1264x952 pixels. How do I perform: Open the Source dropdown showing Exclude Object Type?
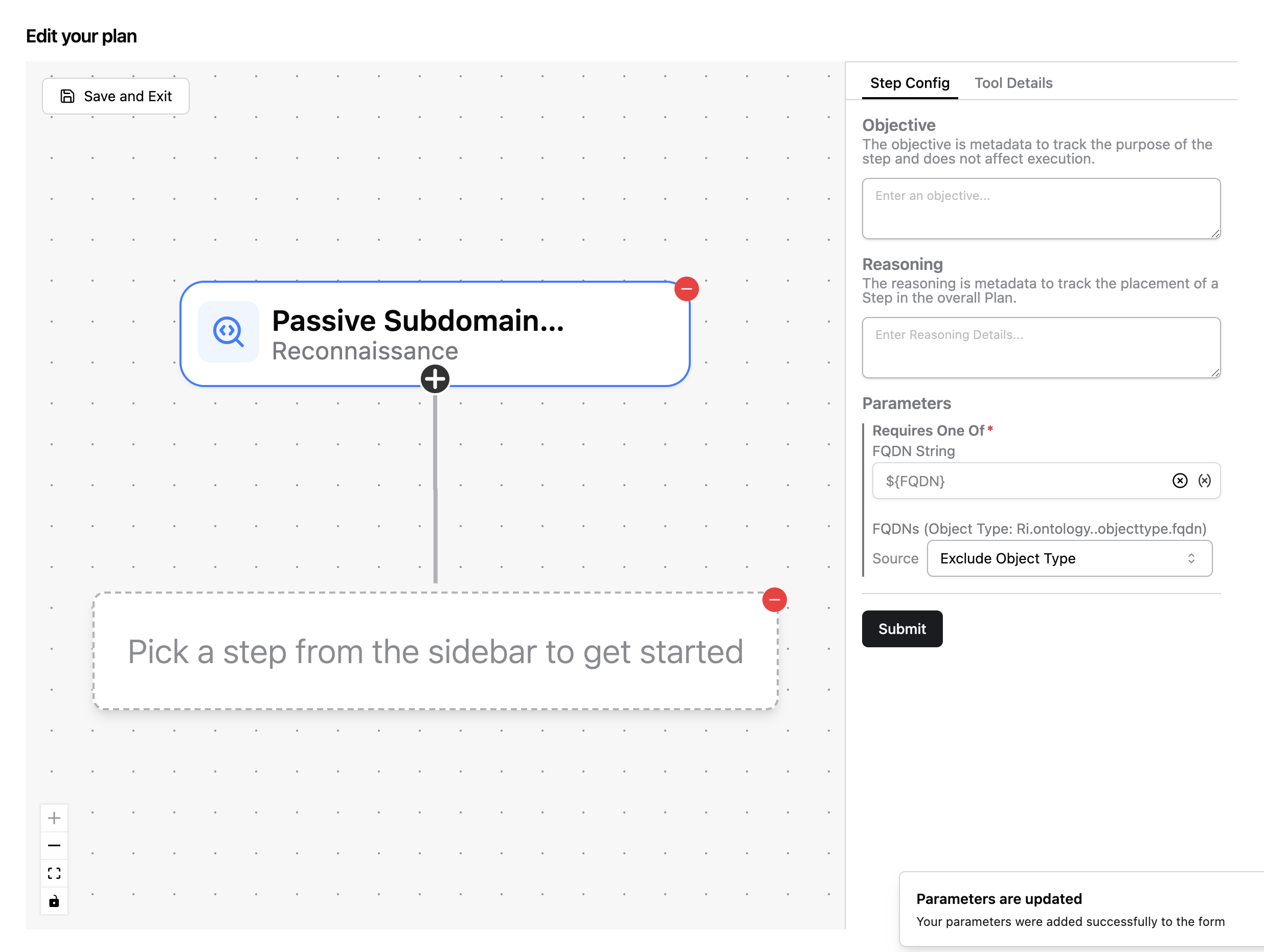[1069, 558]
